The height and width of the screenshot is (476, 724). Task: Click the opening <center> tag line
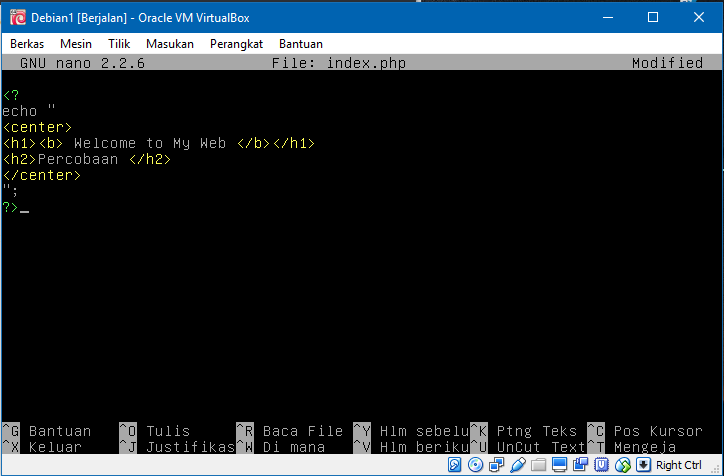(37, 127)
